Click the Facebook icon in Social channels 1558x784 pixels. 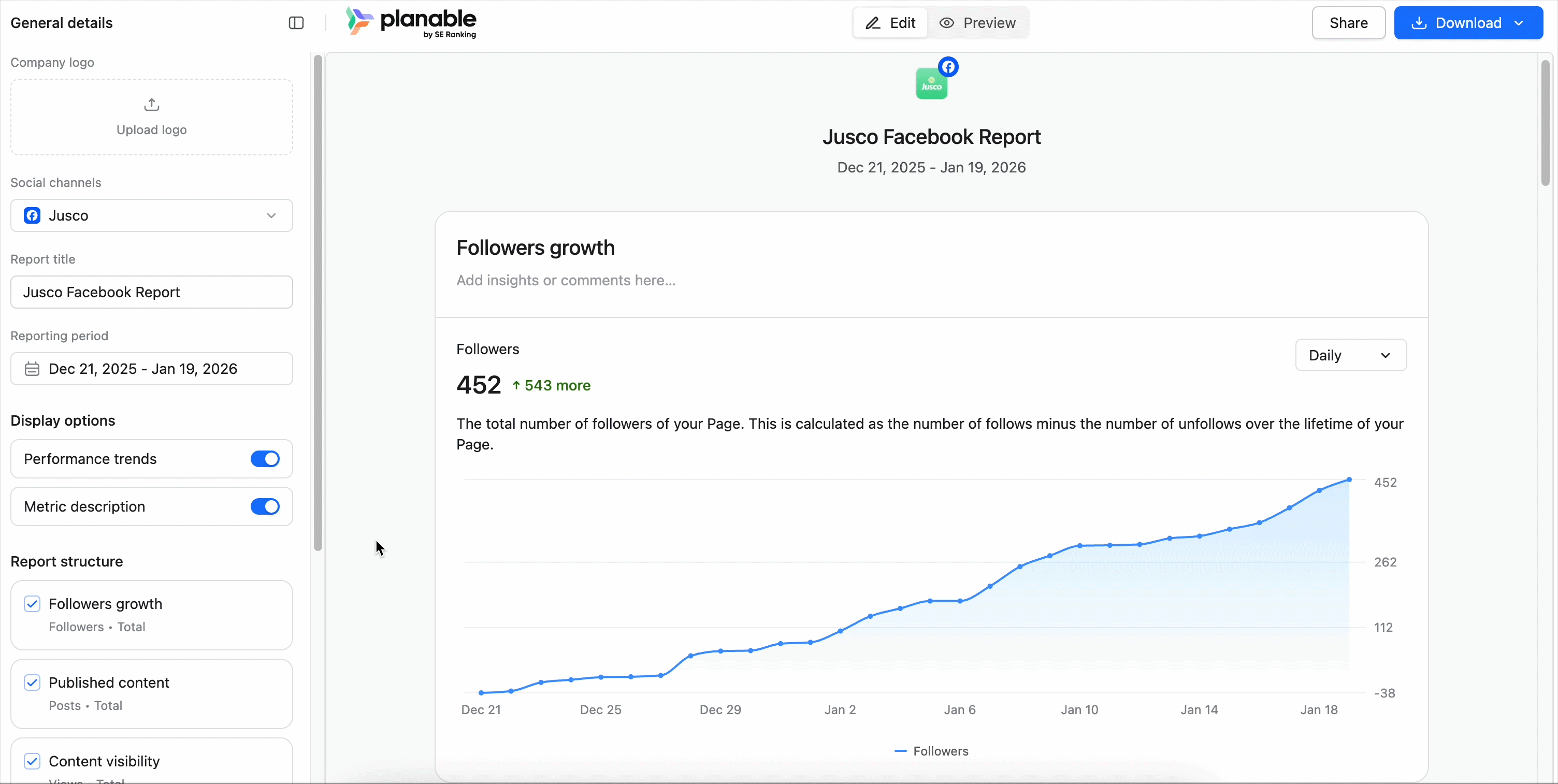pos(32,216)
